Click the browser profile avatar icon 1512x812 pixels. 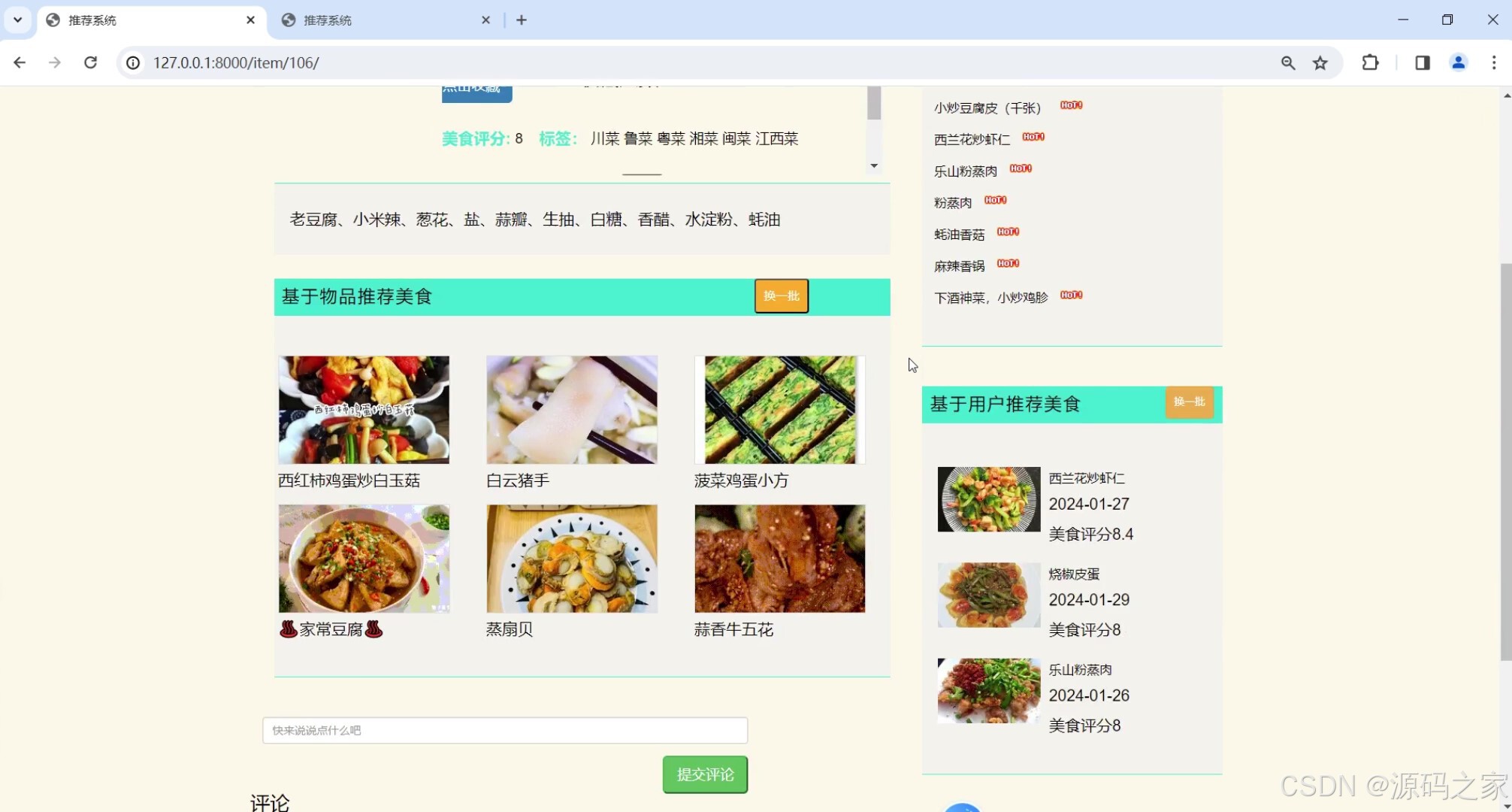click(1458, 63)
